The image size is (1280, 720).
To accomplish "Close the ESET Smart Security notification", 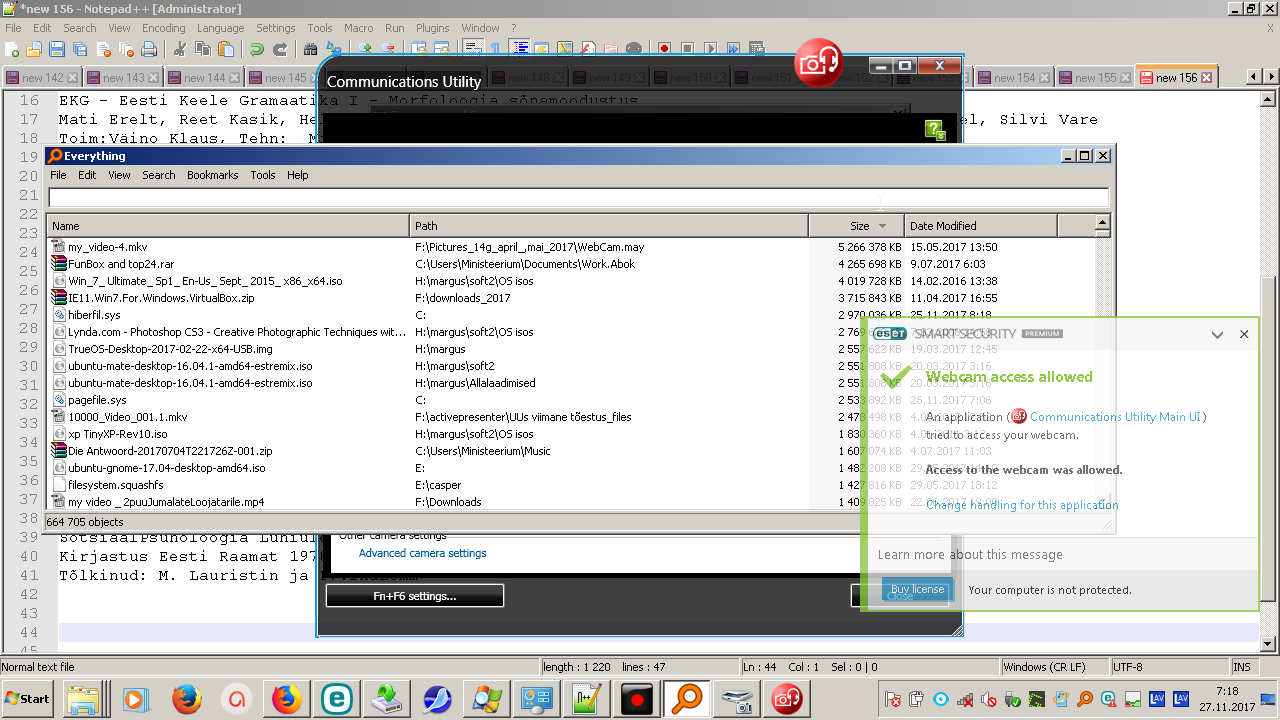I will pos(1244,335).
